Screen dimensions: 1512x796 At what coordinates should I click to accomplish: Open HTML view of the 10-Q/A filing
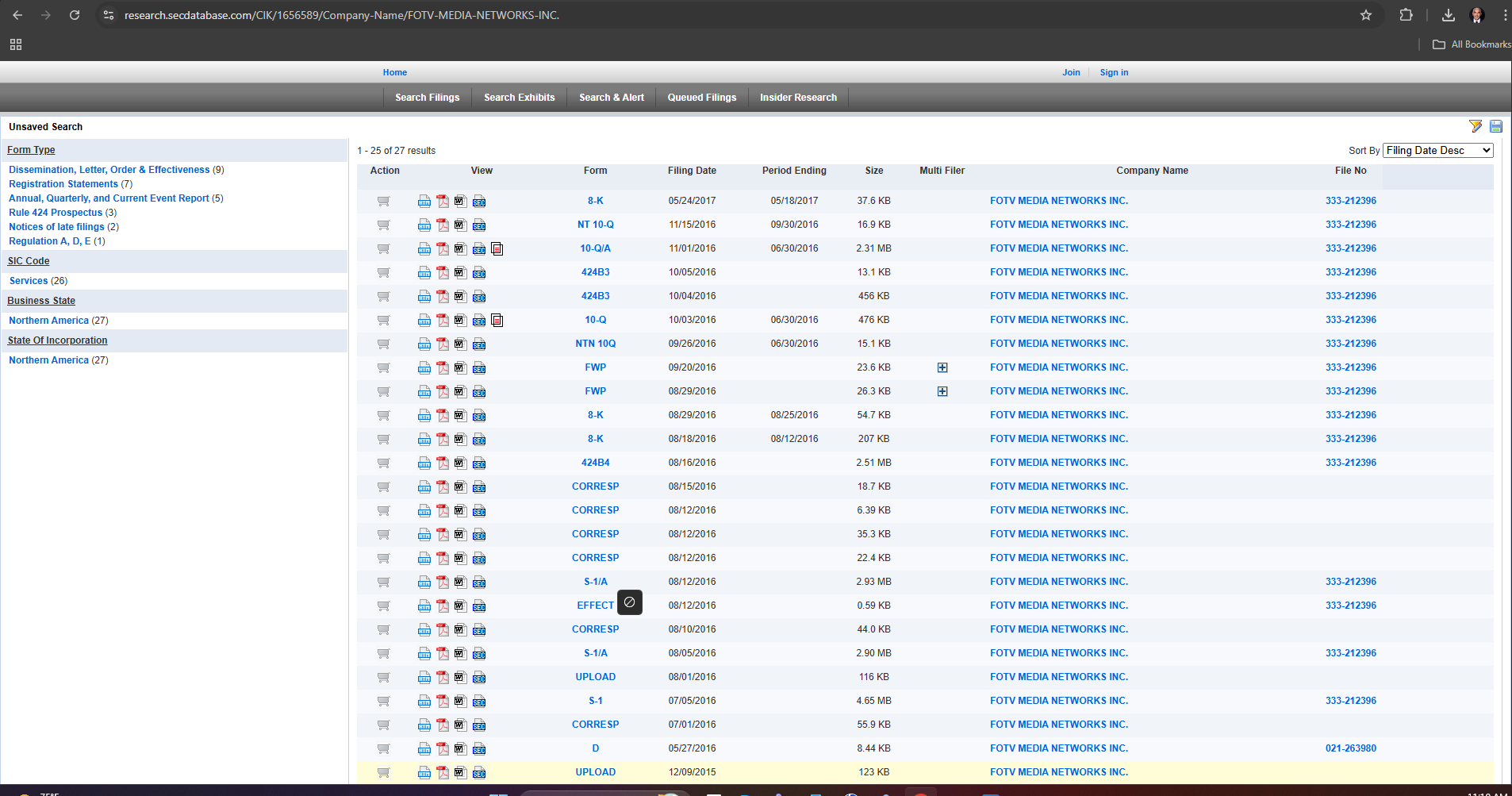click(x=424, y=249)
